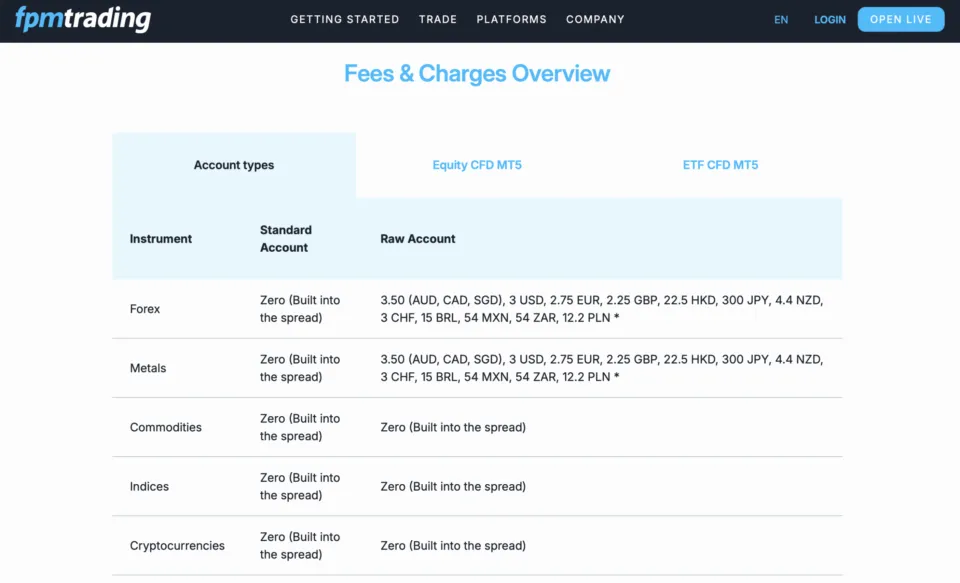Screen dimensions: 960x583
Task: Select the Commodities table row
Action: pyautogui.click(x=475, y=427)
